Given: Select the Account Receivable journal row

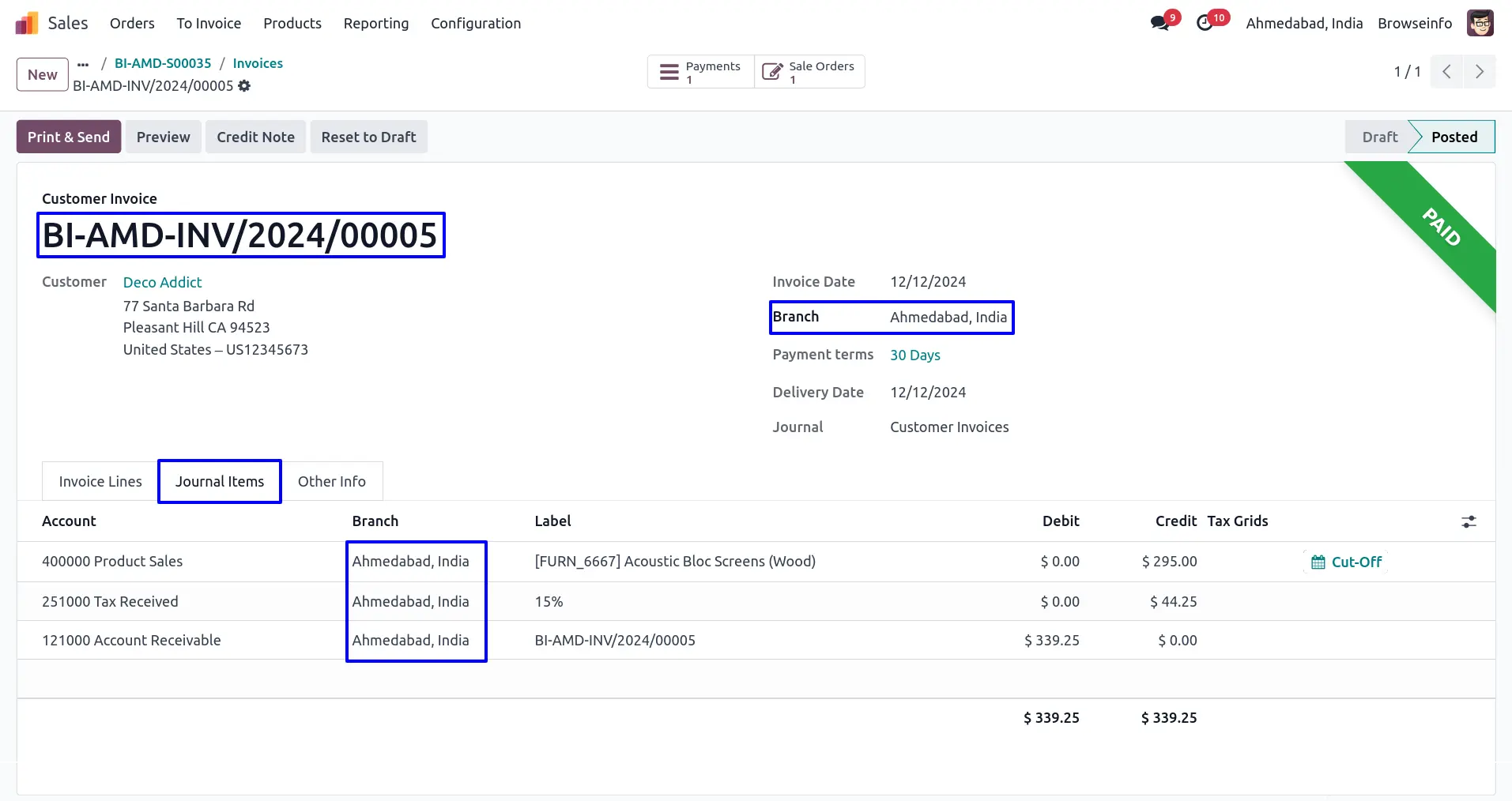Looking at the screenshot, I should [x=131, y=641].
